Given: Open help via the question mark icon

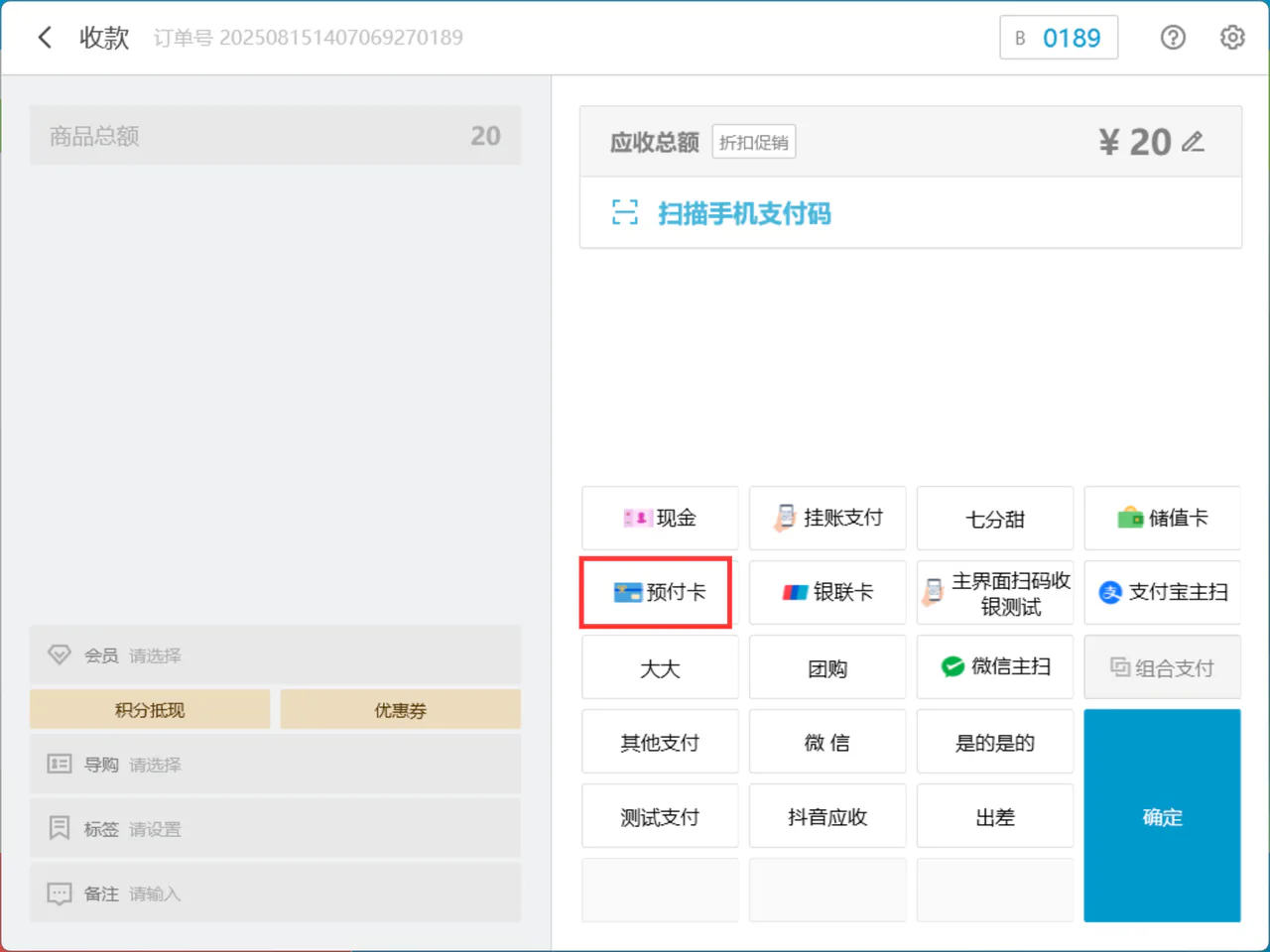Looking at the screenshot, I should (1173, 38).
